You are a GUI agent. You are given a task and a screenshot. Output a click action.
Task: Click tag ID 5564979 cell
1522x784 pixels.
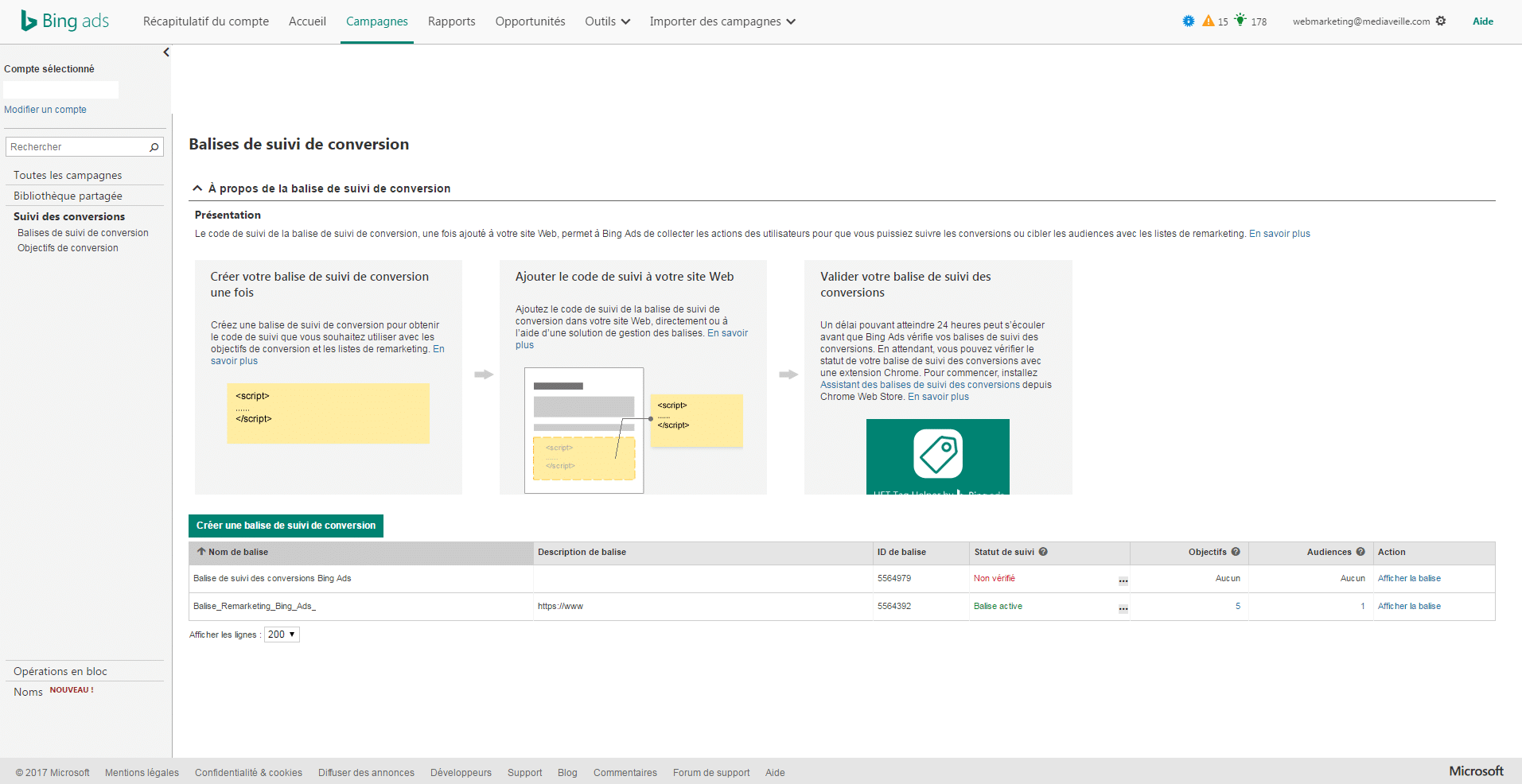[894, 578]
